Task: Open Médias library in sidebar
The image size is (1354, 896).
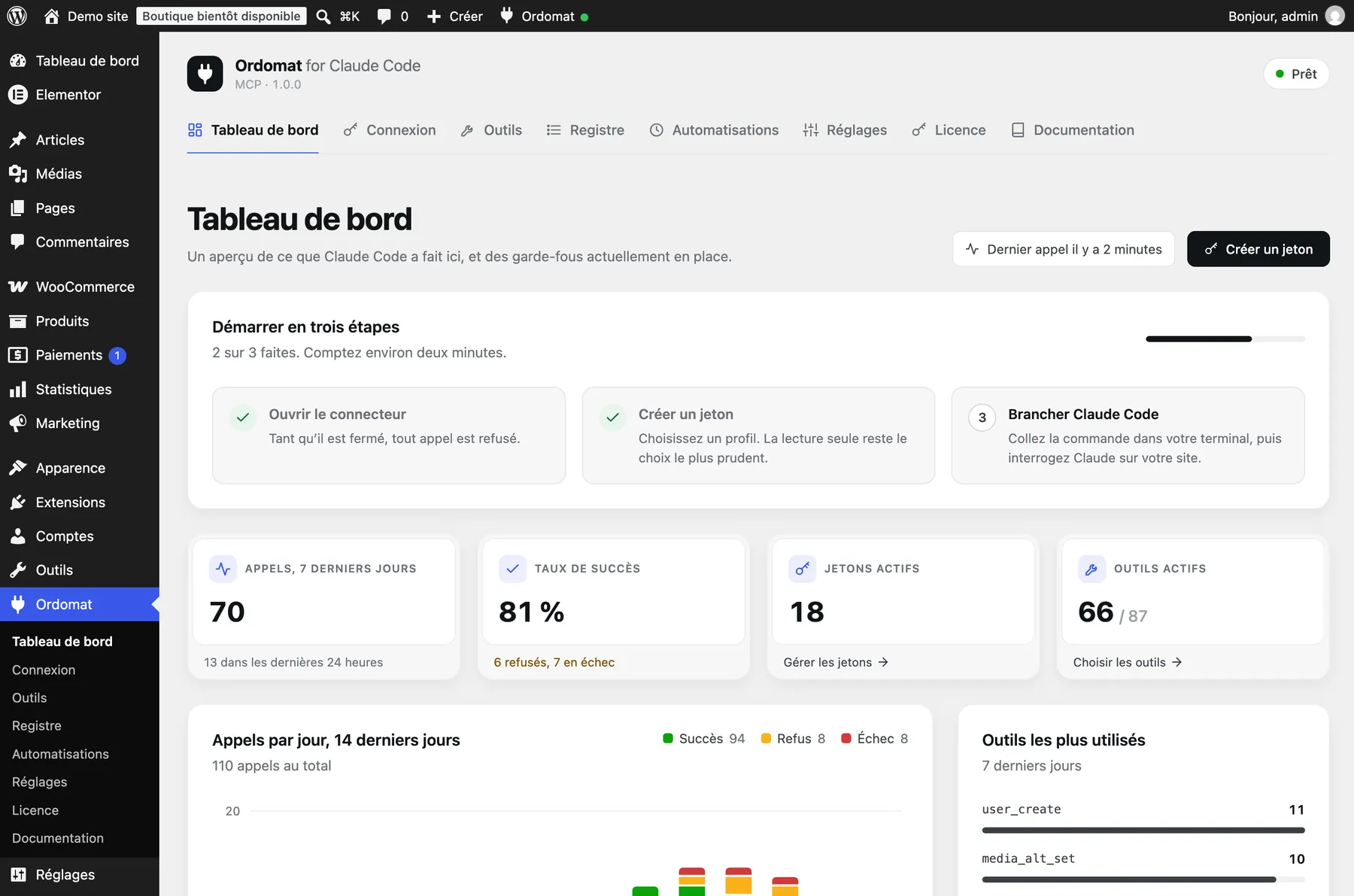Action: point(80,174)
